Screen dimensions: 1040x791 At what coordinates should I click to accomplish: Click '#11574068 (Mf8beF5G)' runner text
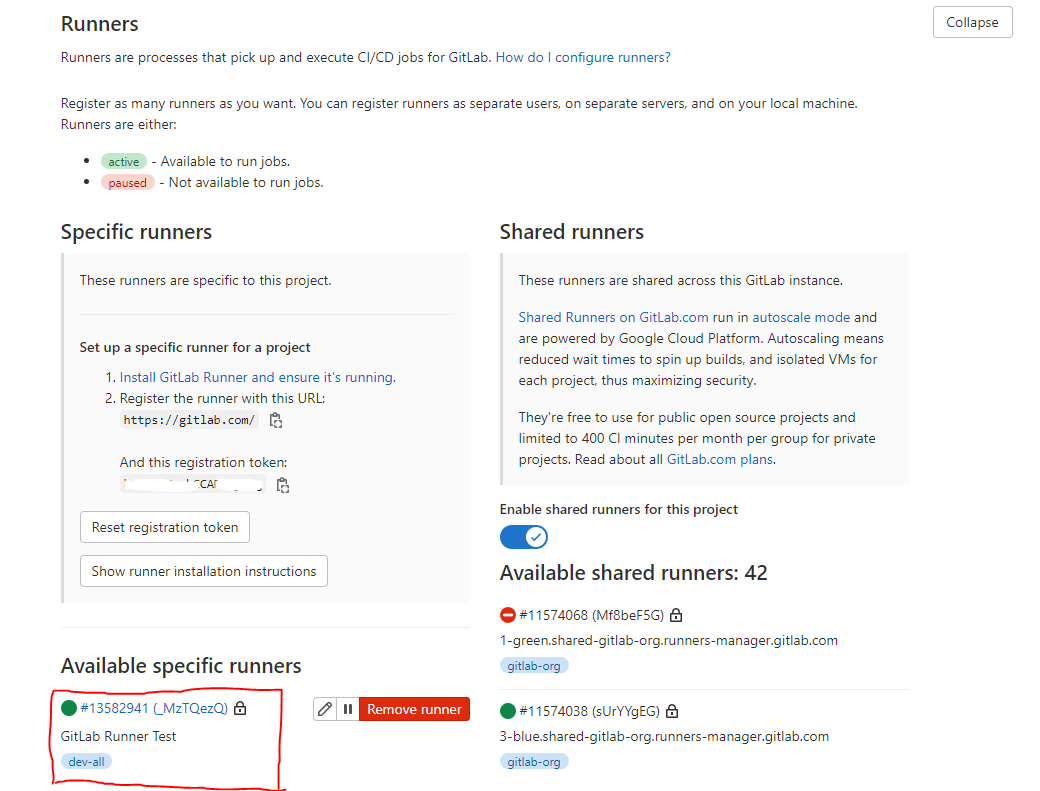[x=592, y=615]
